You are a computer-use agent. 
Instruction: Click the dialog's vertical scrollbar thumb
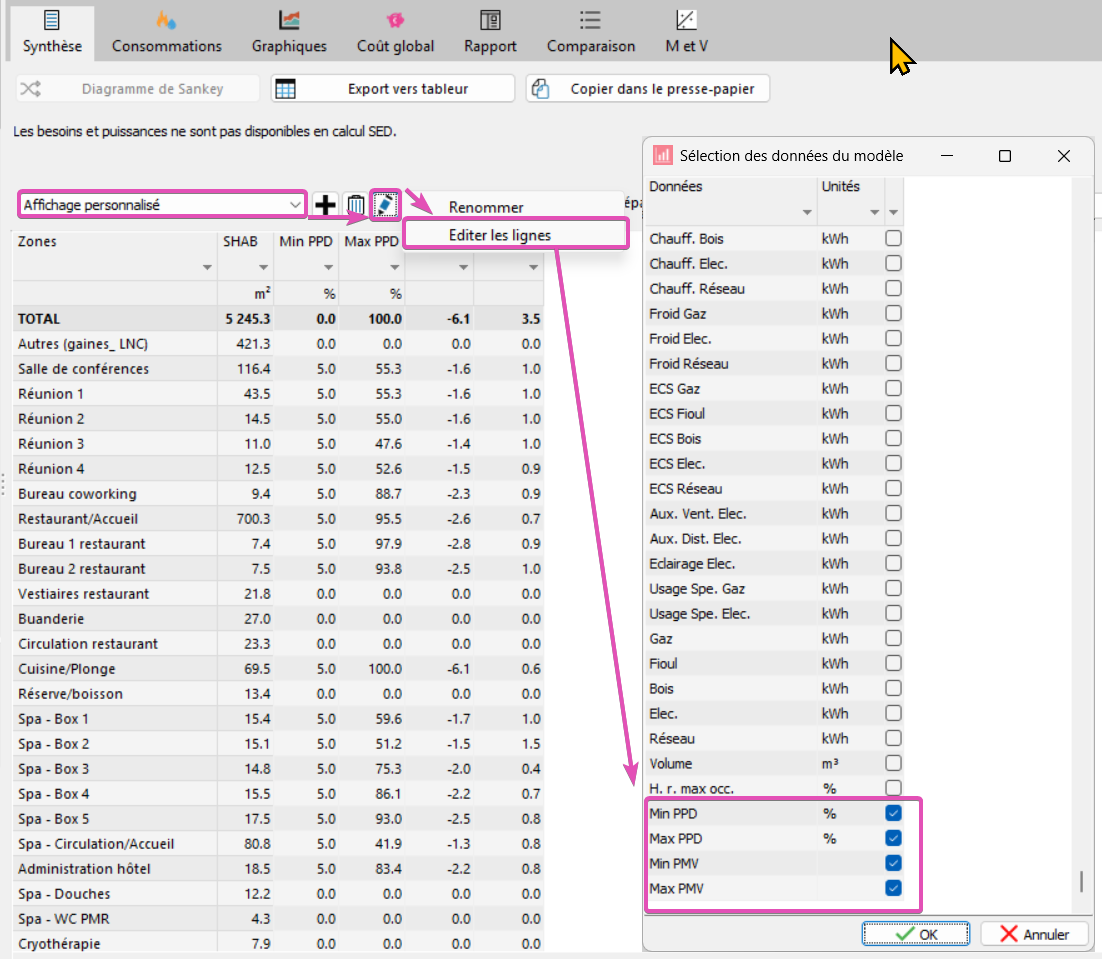[x=1080, y=882]
